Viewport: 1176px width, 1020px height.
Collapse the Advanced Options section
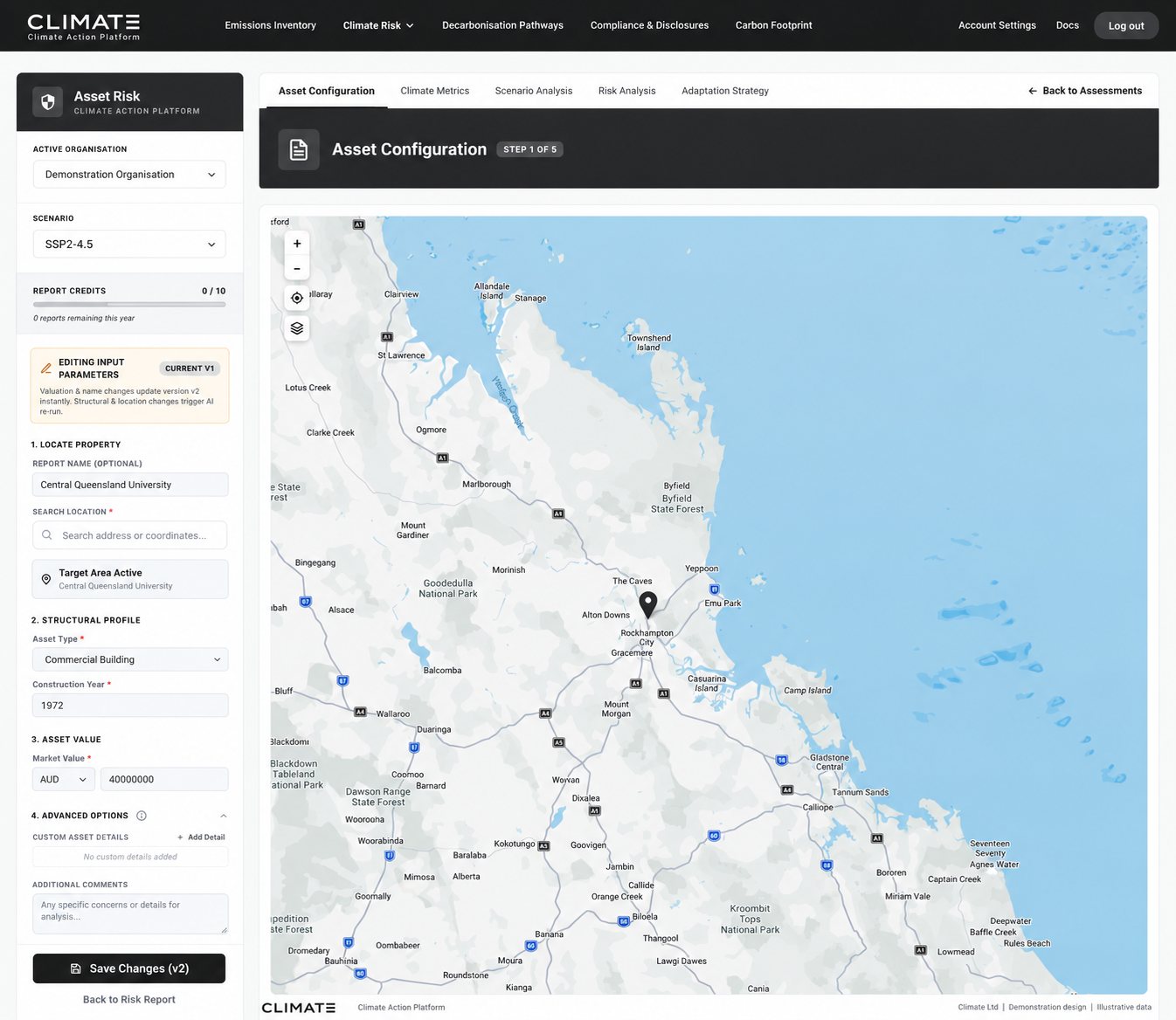pyautogui.click(x=224, y=816)
